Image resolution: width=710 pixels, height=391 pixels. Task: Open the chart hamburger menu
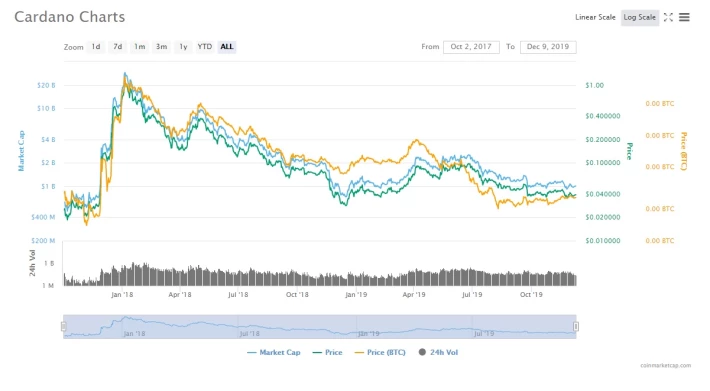point(684,17)
